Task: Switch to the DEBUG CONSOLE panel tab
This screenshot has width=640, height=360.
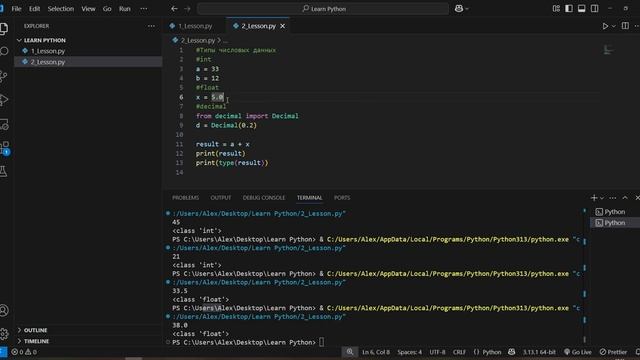Action: point(264,198)
